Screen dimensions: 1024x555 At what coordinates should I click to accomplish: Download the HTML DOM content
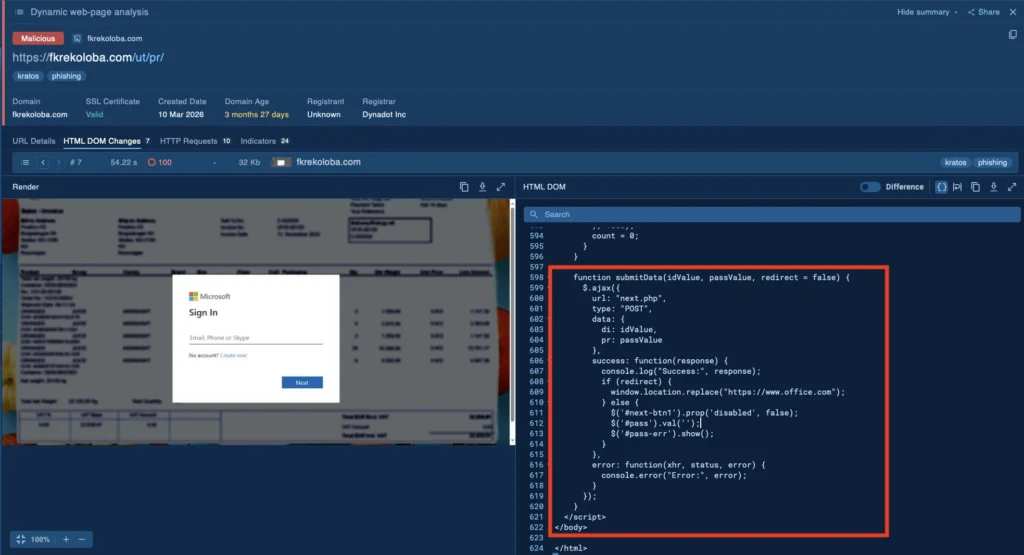pos(993,187)
